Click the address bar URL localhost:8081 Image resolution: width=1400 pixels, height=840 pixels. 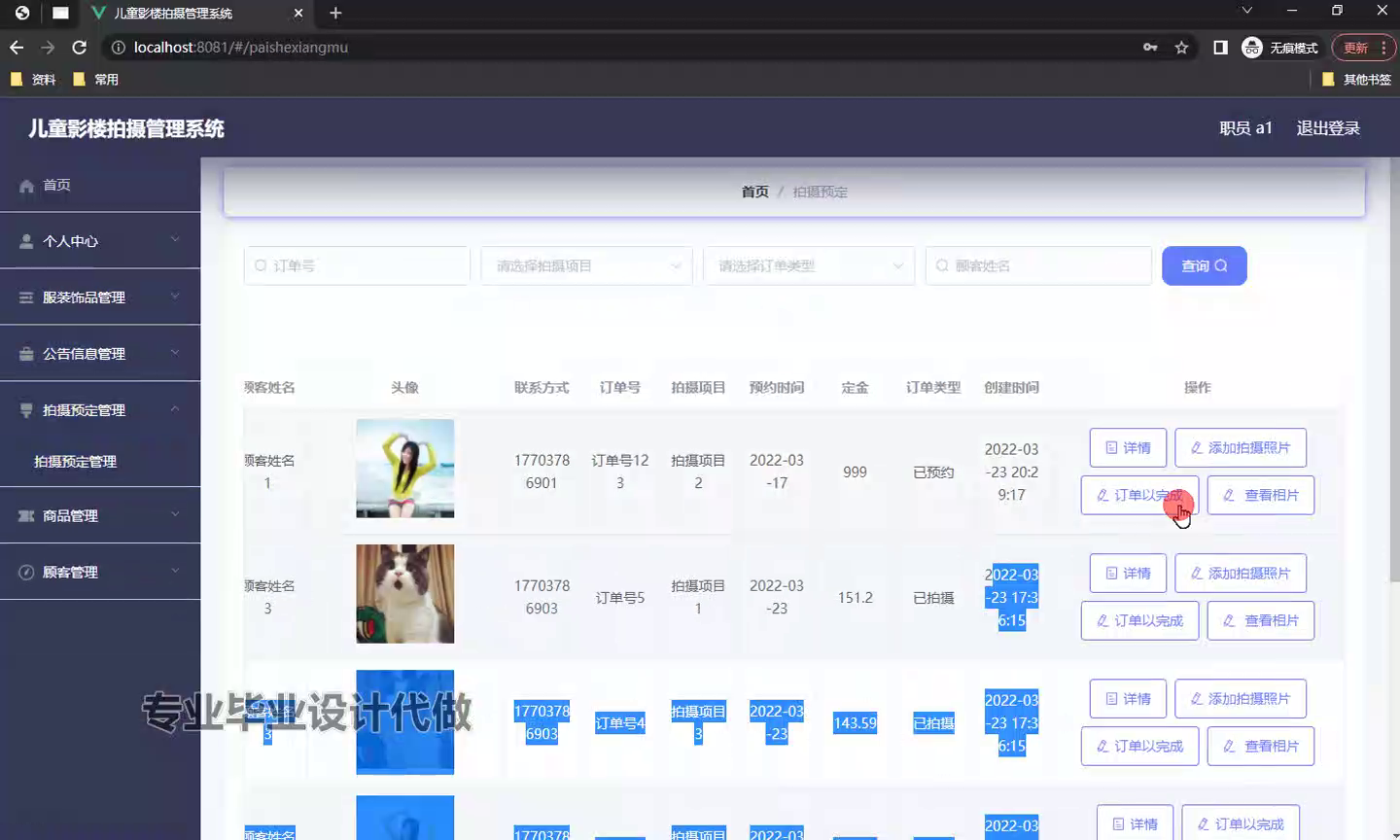[x=241, y=47]
